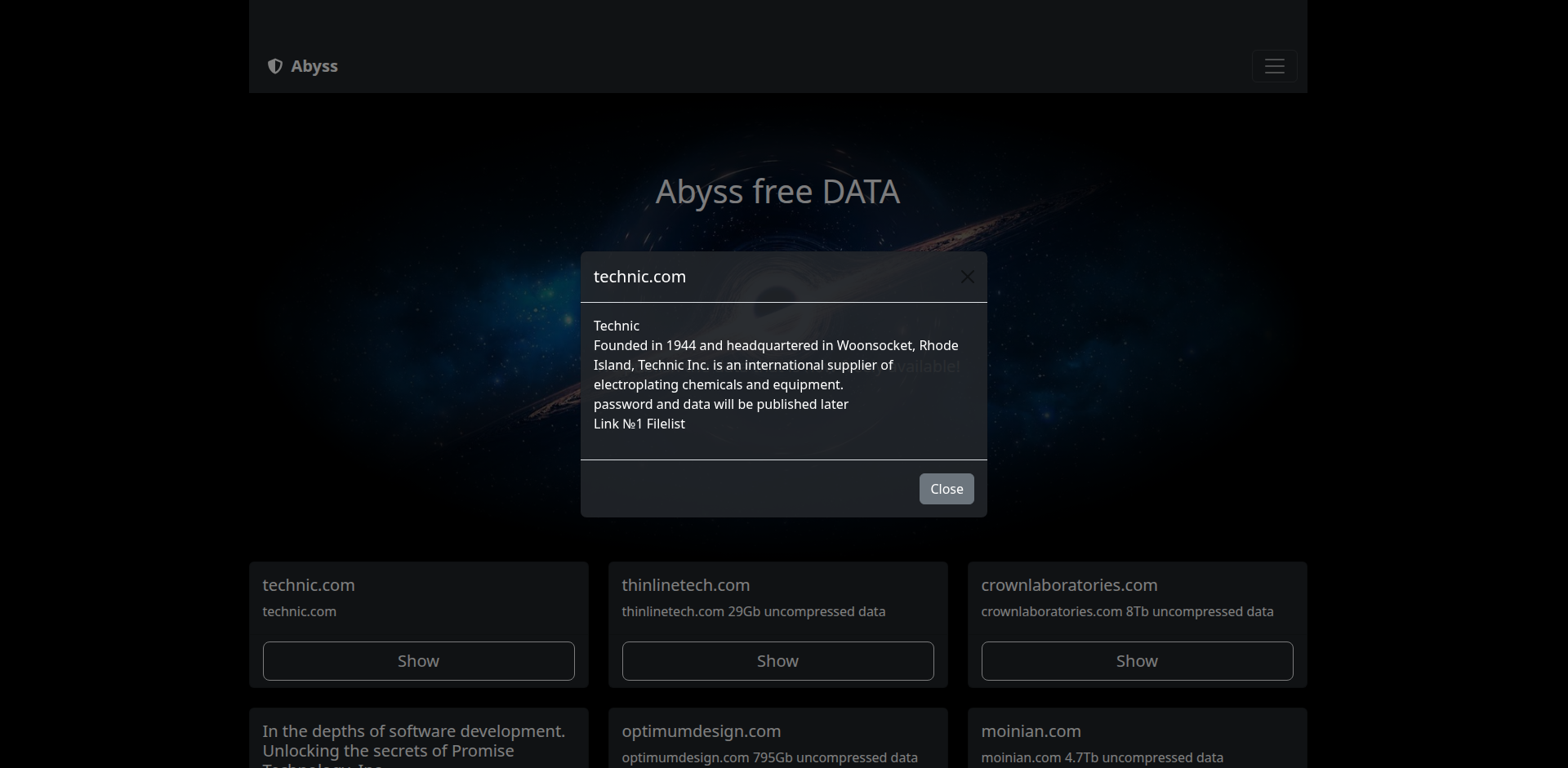Click the Close button in the dialog
Viewport: 1568px width, 768px height.
coord(947,489)
